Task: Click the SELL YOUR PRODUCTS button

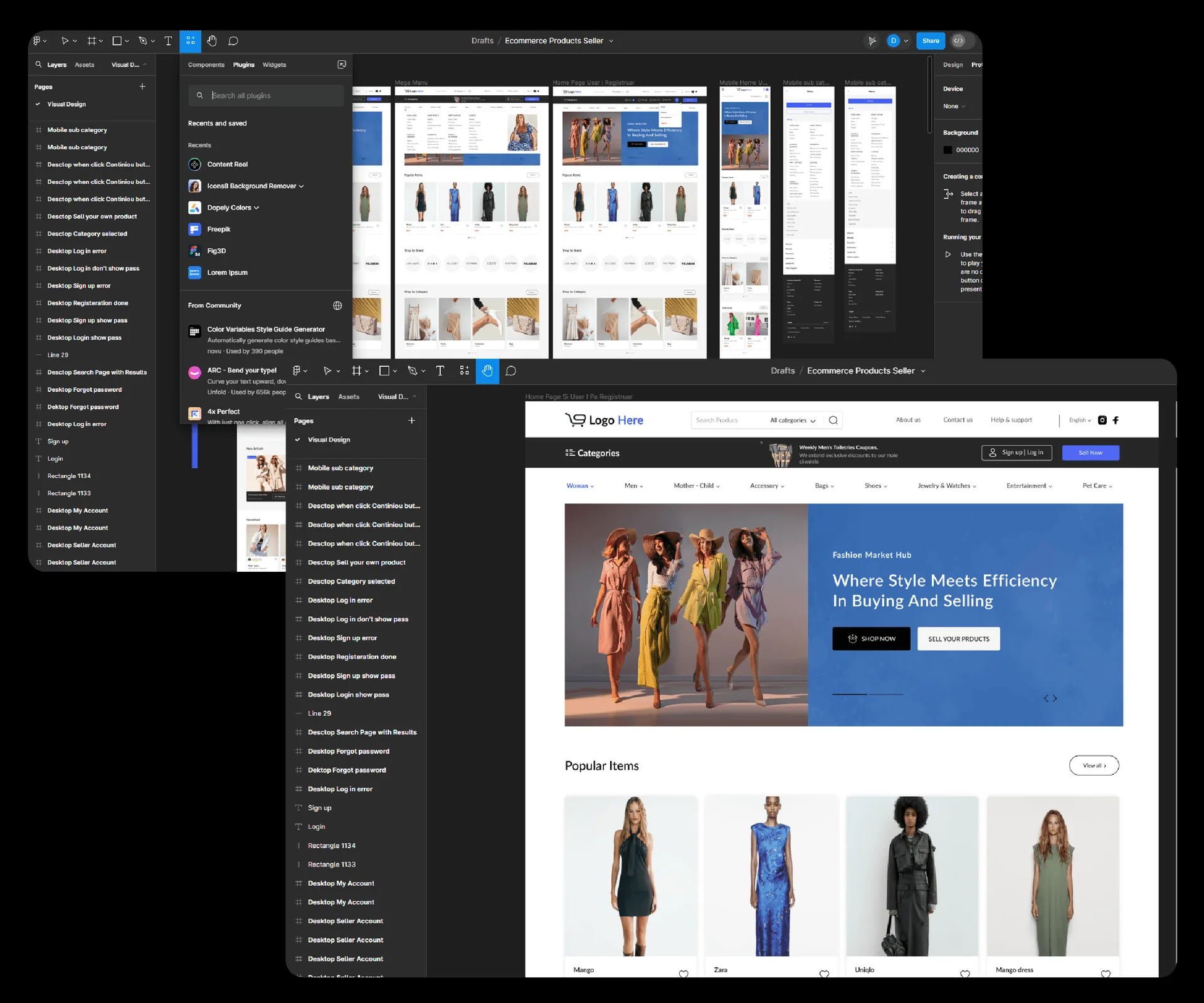Action: [x=958, y=639]
